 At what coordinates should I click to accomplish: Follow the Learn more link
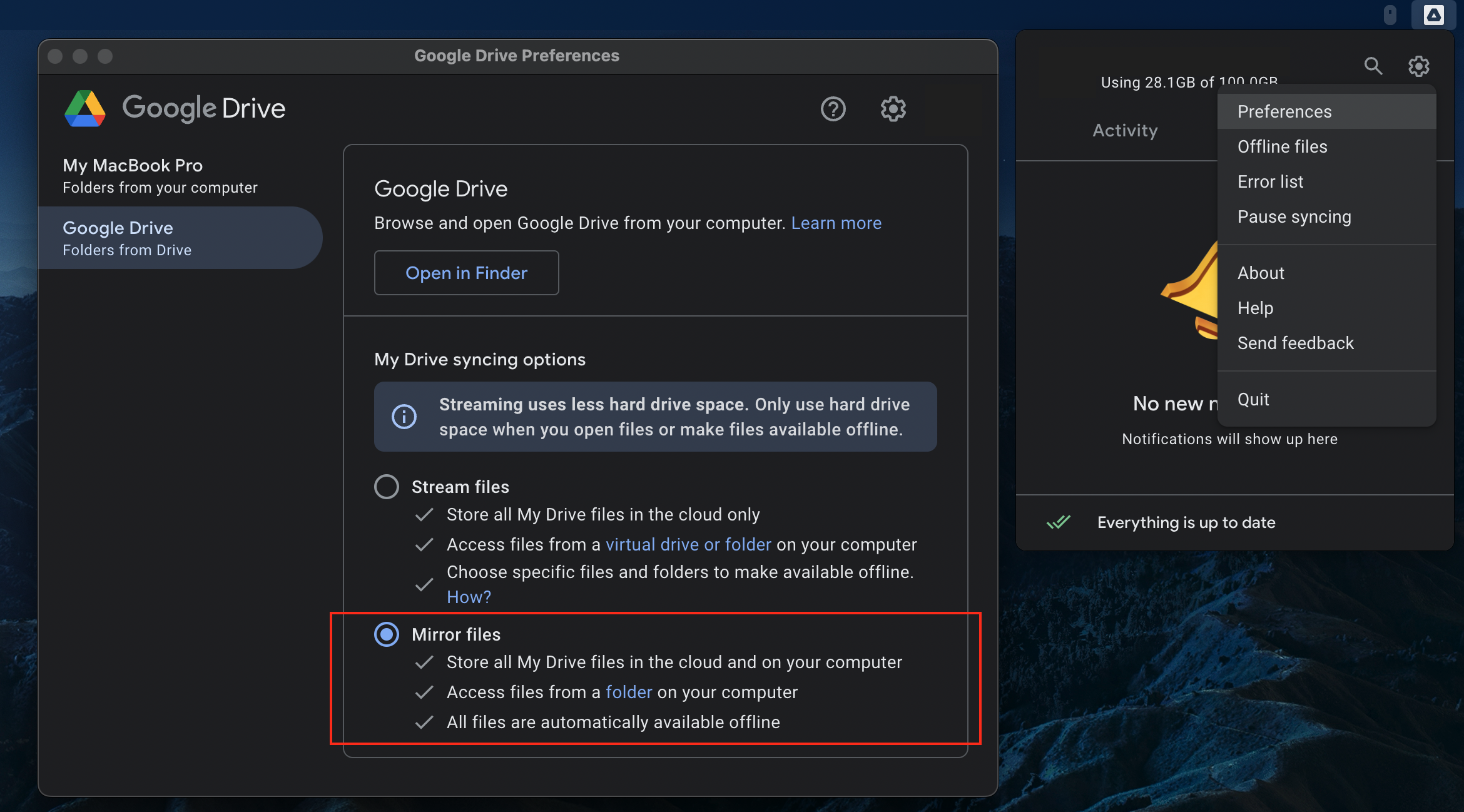[836, 223]
